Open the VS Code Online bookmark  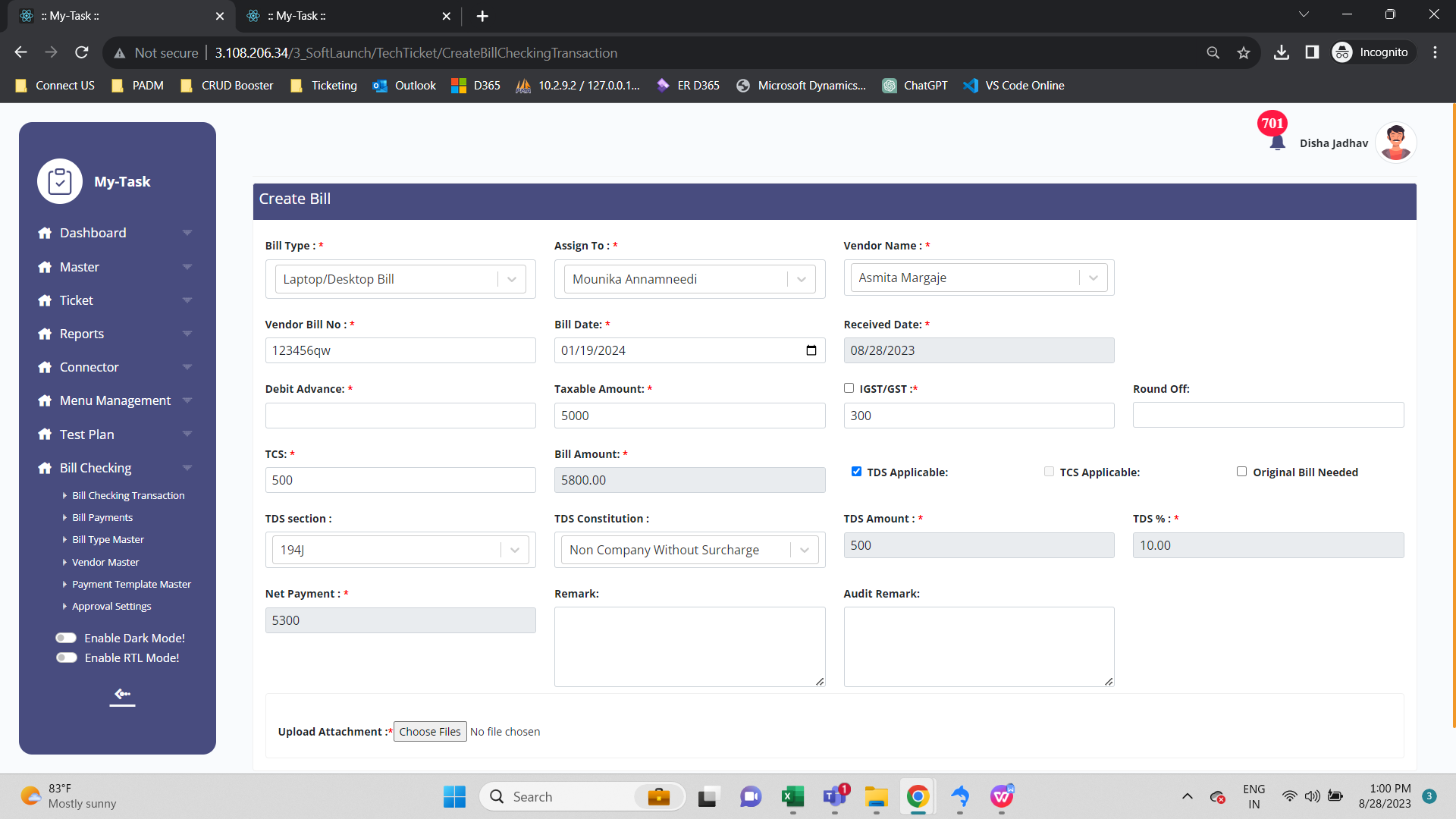[1013, 86]
